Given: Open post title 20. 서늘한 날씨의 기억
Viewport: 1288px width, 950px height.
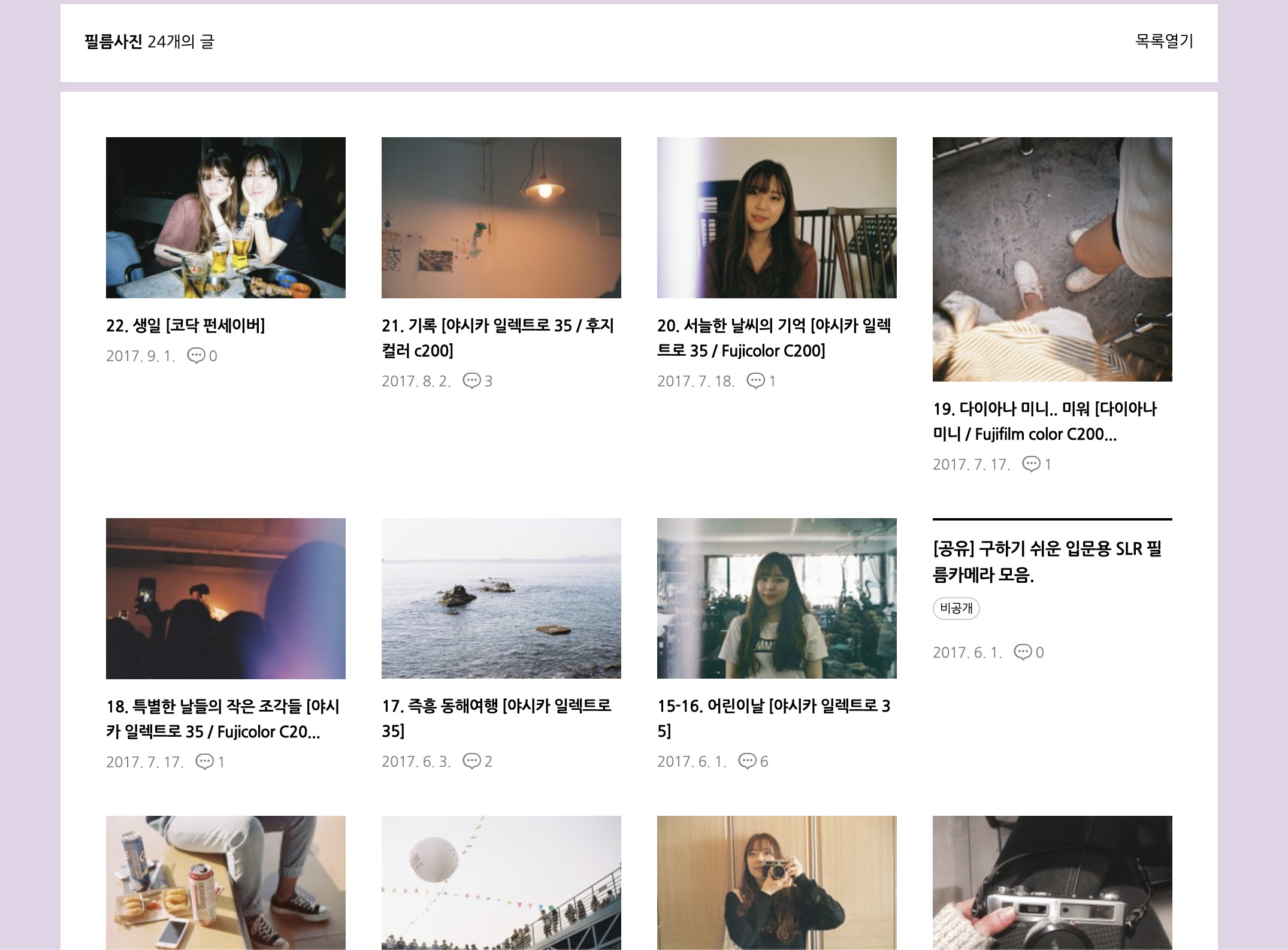Looking at the screenshot, I should (x=774, y=338).
